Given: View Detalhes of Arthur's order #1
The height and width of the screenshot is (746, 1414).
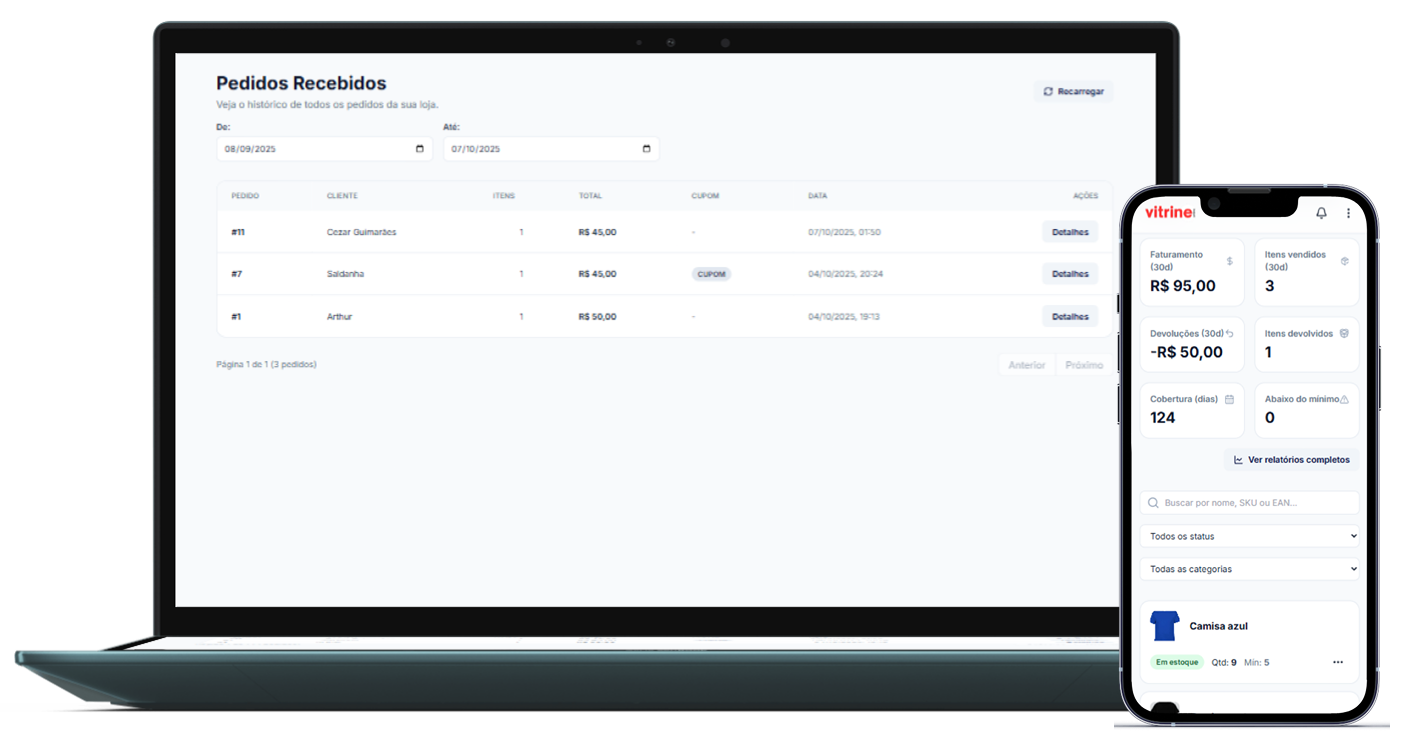Looking at the screenshot, I should click(1069, 317).
